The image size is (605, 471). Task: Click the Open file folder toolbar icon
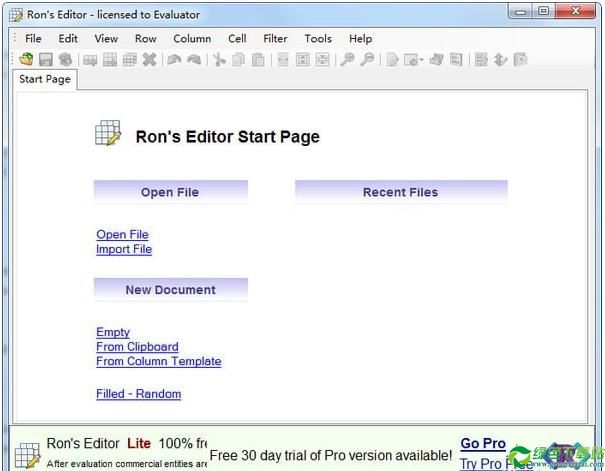click(26, 60)
